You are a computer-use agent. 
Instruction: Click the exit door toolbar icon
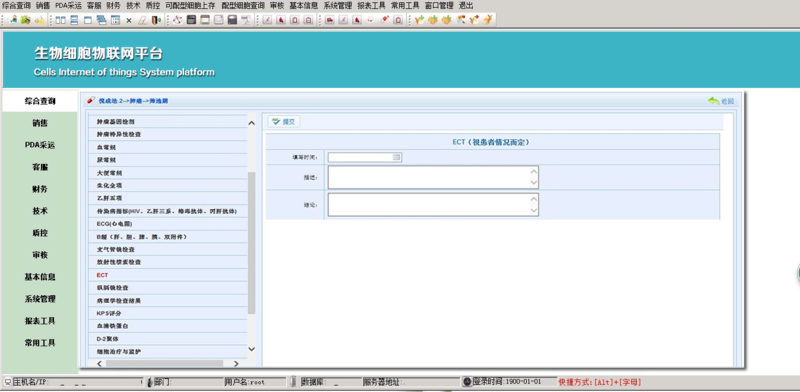pyautogui.click(x=157, y=20)
